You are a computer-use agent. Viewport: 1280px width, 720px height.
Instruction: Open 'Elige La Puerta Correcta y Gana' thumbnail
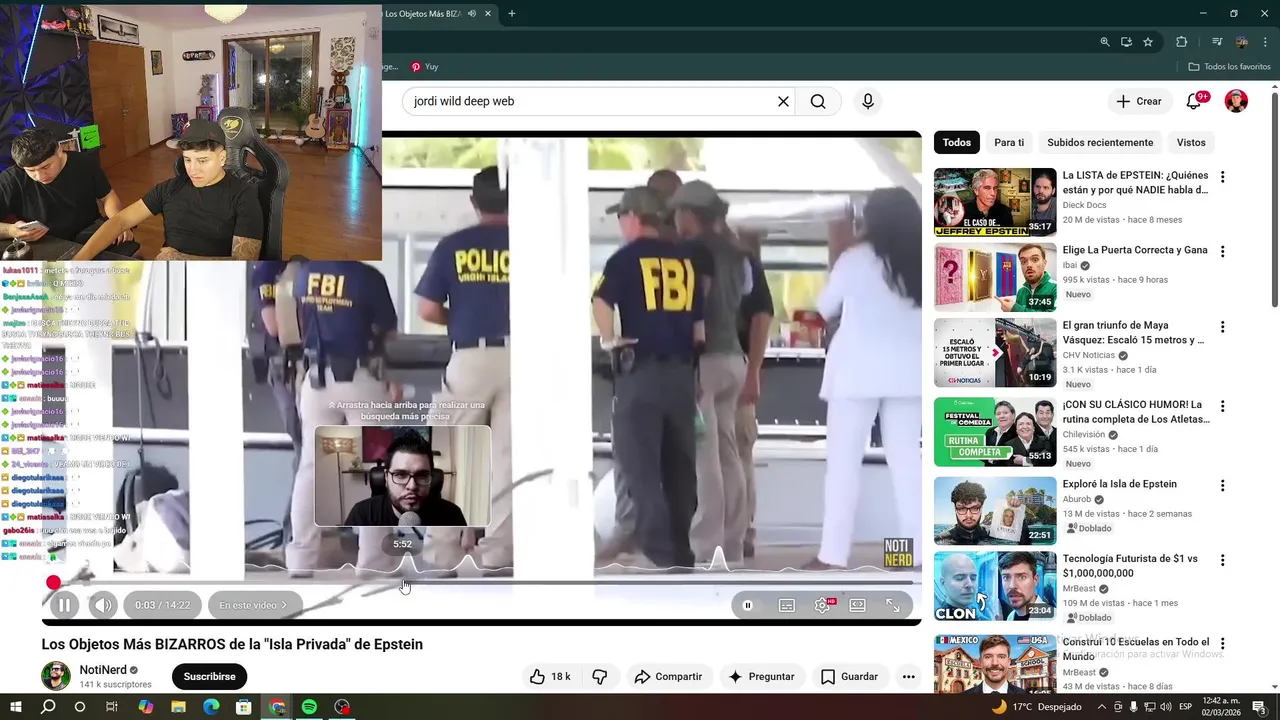(995, 277)
